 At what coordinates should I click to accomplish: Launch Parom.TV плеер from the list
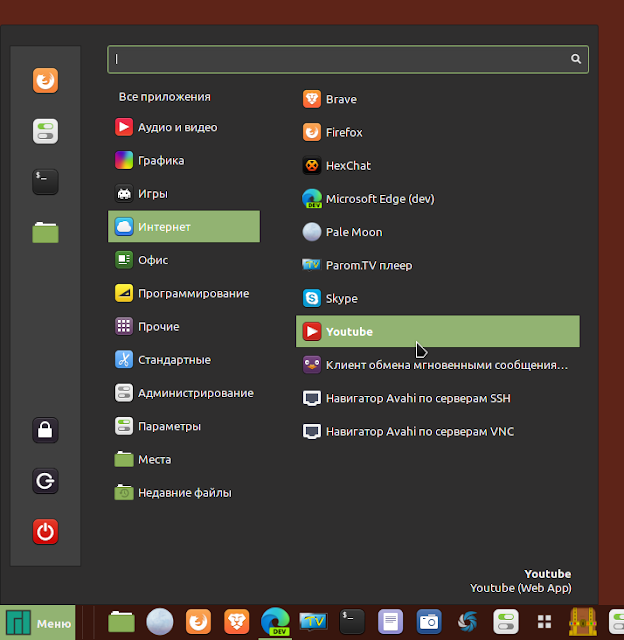pos(437,265)
